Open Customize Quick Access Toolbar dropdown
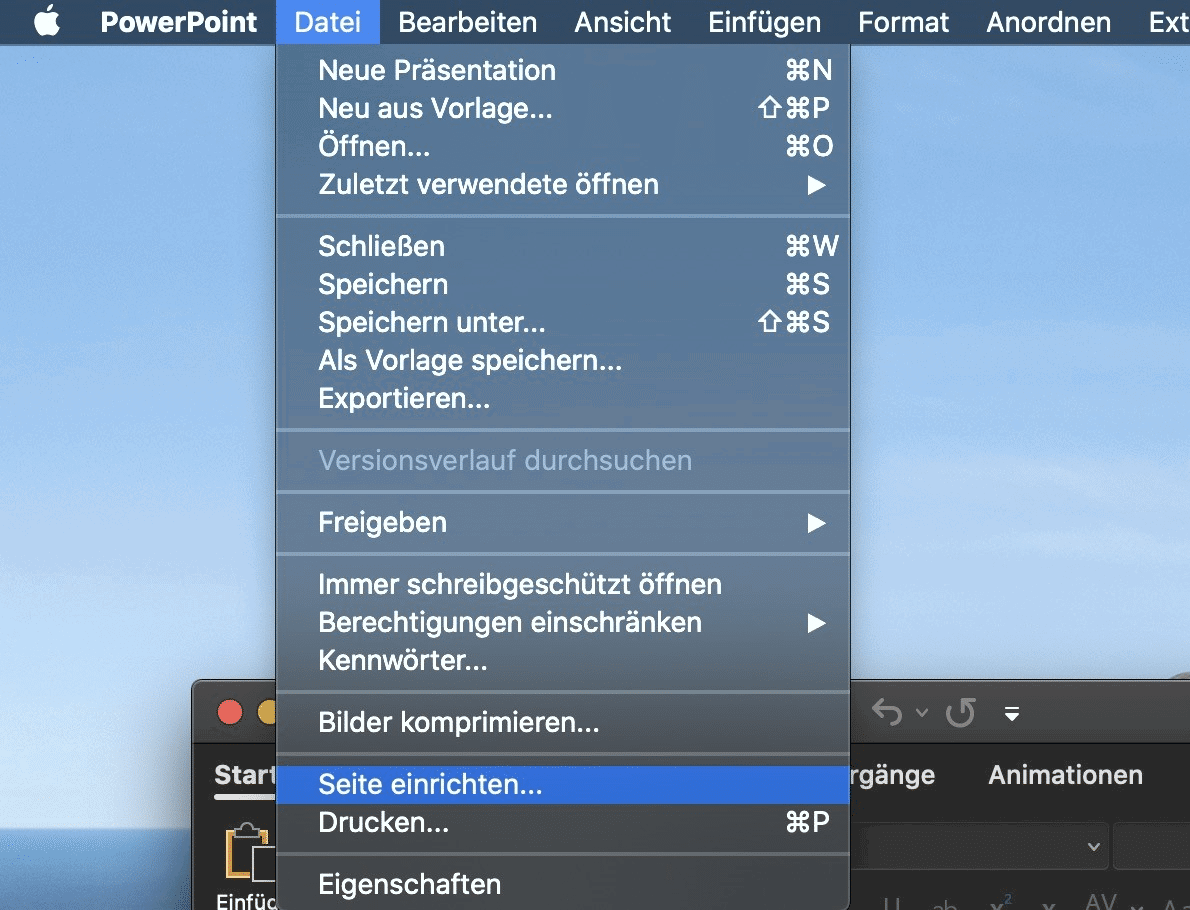This screenshot has width=1190, height=910. coord(1012,713)
